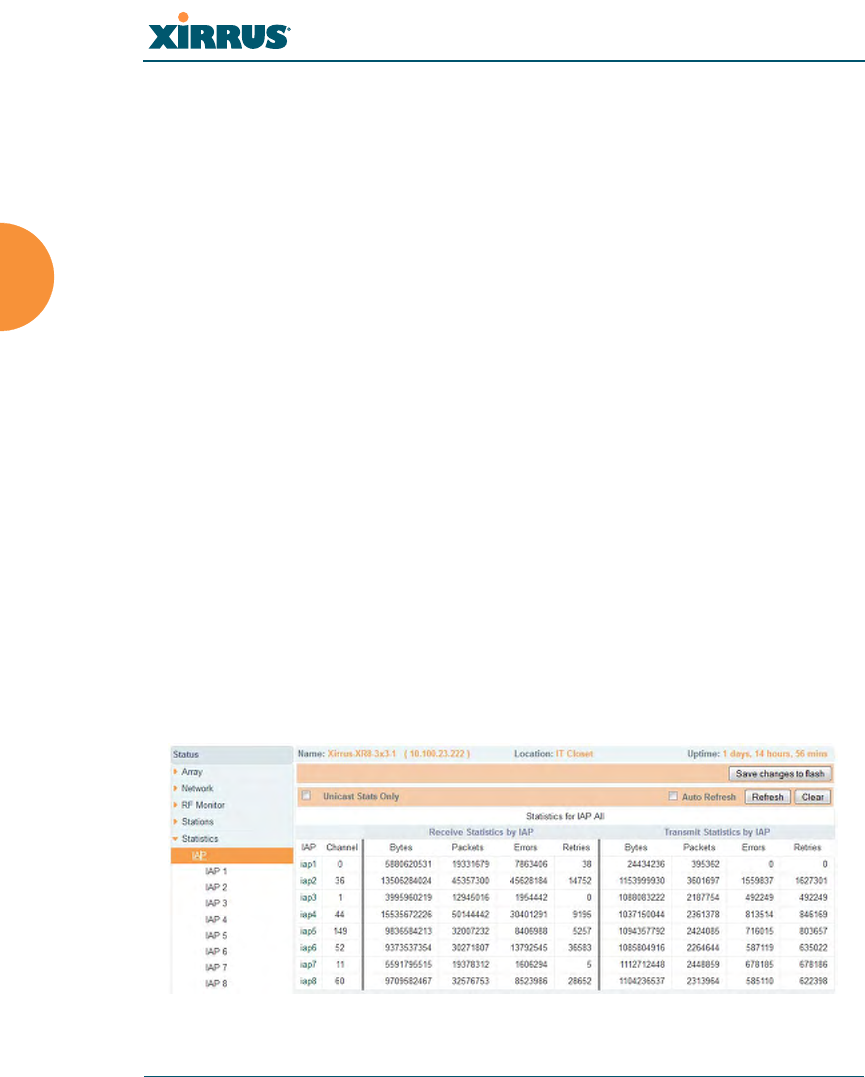Open IAP 6 statistics in sidebar
Viewport: 865px width, 1077px height.
pos(216,951)
